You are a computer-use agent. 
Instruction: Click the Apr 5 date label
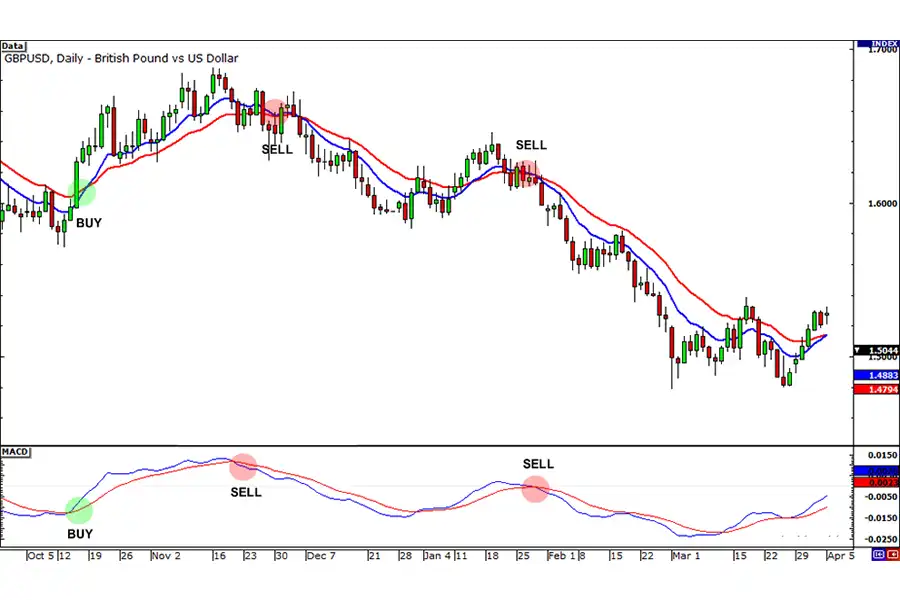(x=841, y=556)
